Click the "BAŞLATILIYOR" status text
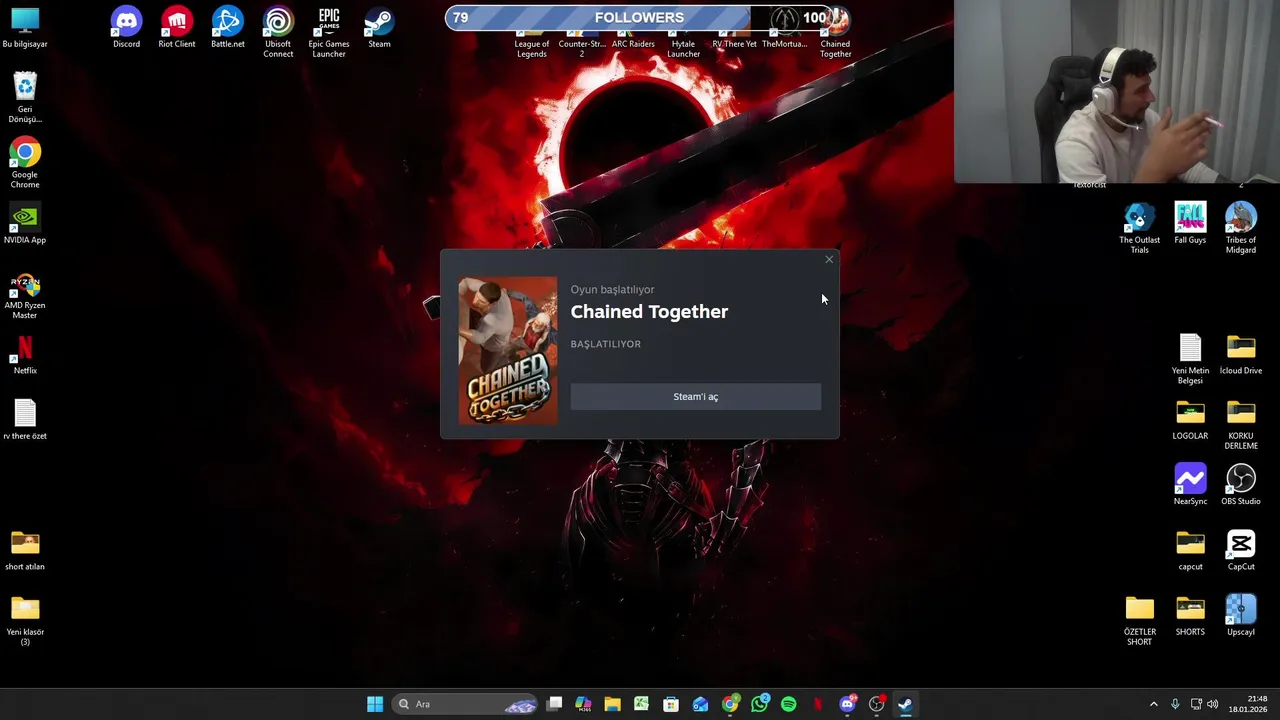The height and width of the screenshot is (720, 1280). click(x=606, y=344)
